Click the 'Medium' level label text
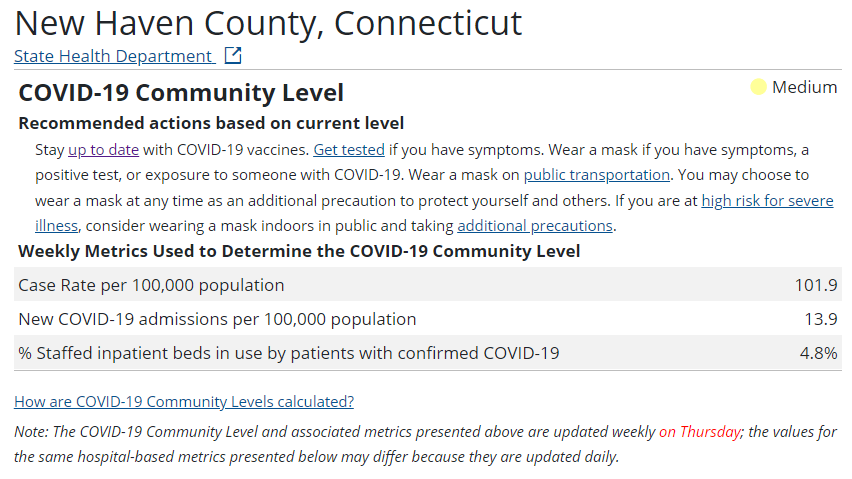The width and height of the screenshot is (852, 479). point(804,87)
